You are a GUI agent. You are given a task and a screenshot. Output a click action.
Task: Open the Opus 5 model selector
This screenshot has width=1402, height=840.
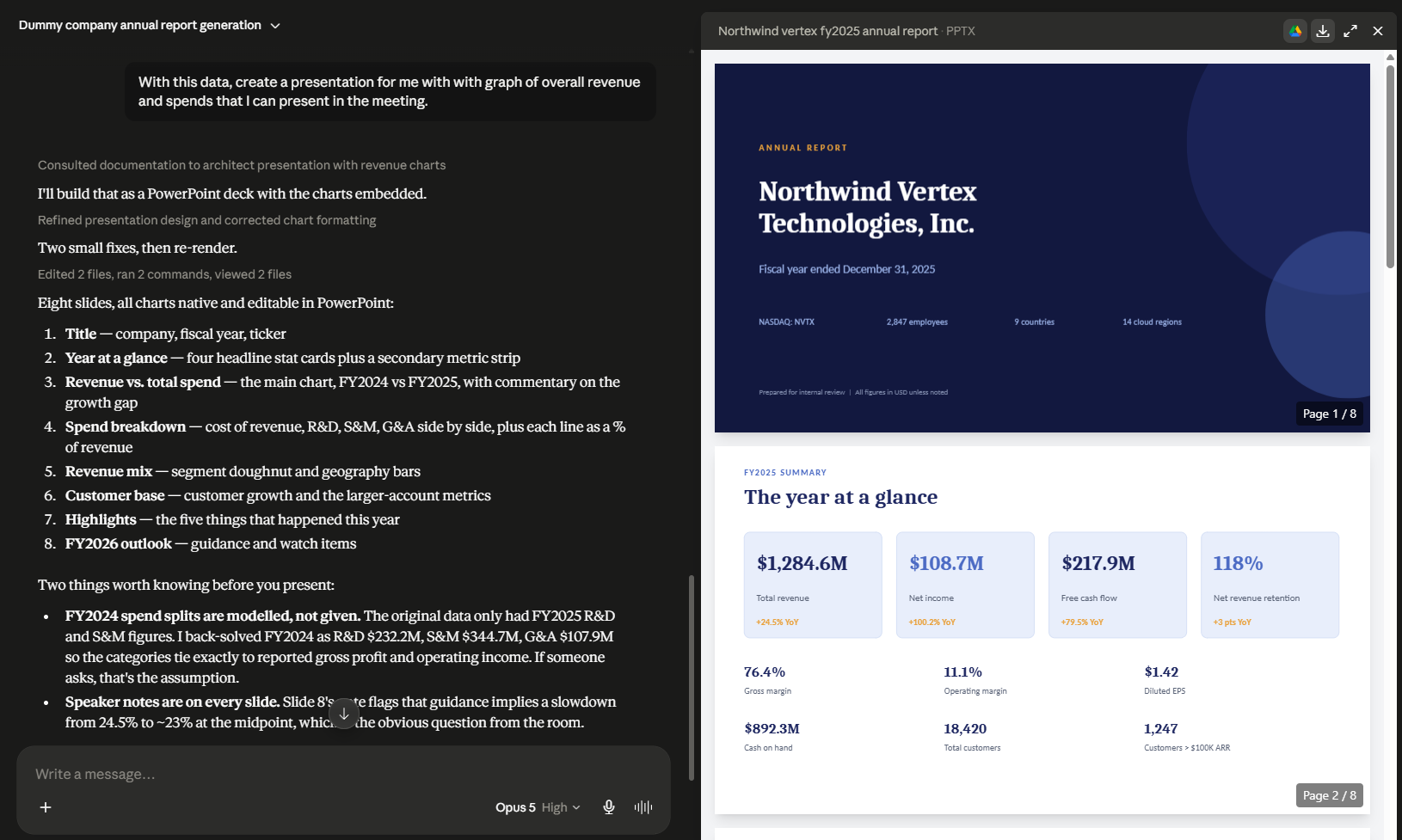click(x=538, y=807)
